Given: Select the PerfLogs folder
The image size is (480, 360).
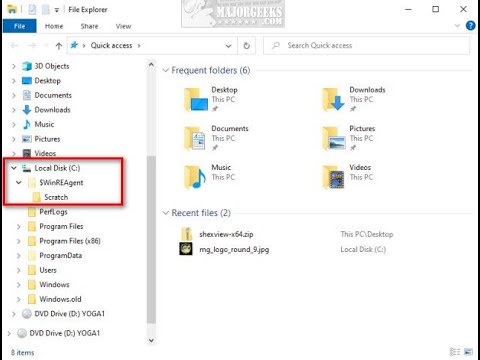Looking at the screenshot, I should tap(53, 212).
